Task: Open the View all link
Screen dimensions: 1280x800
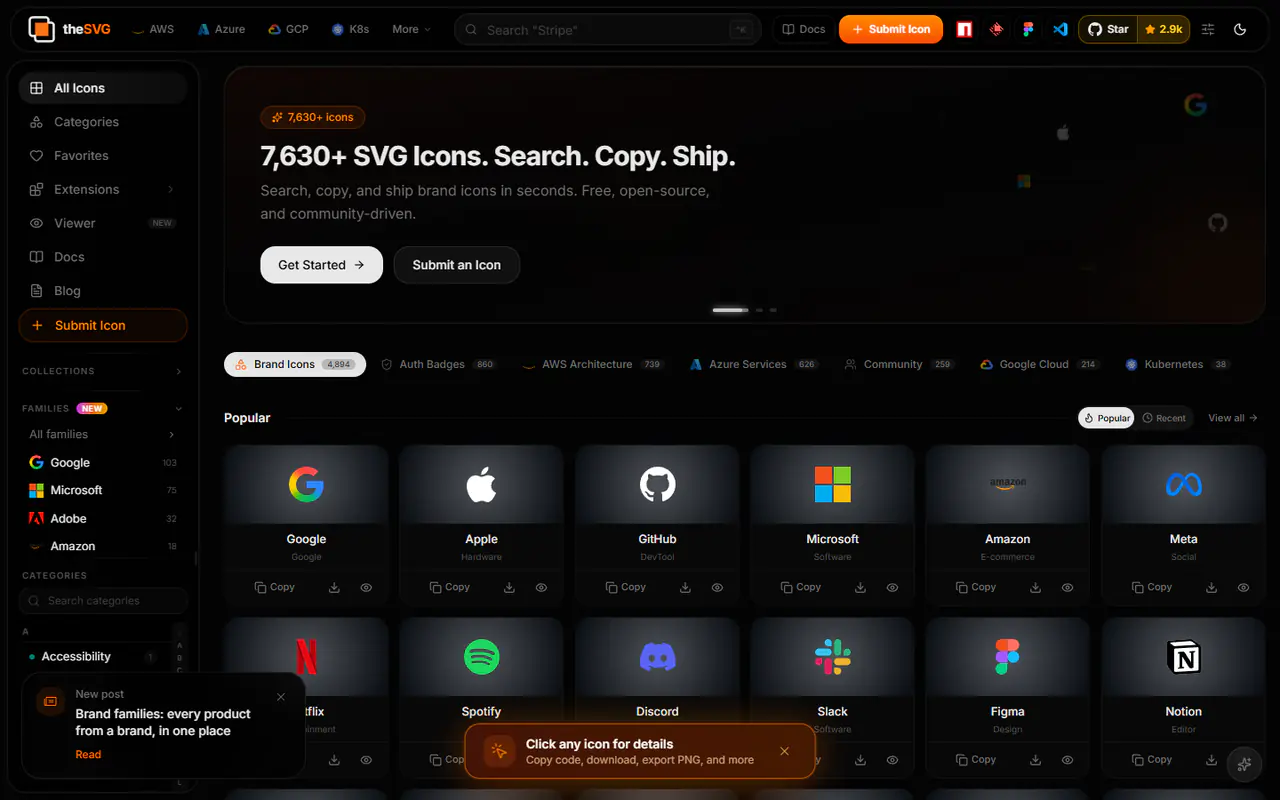Action: tap(1233, 418)
